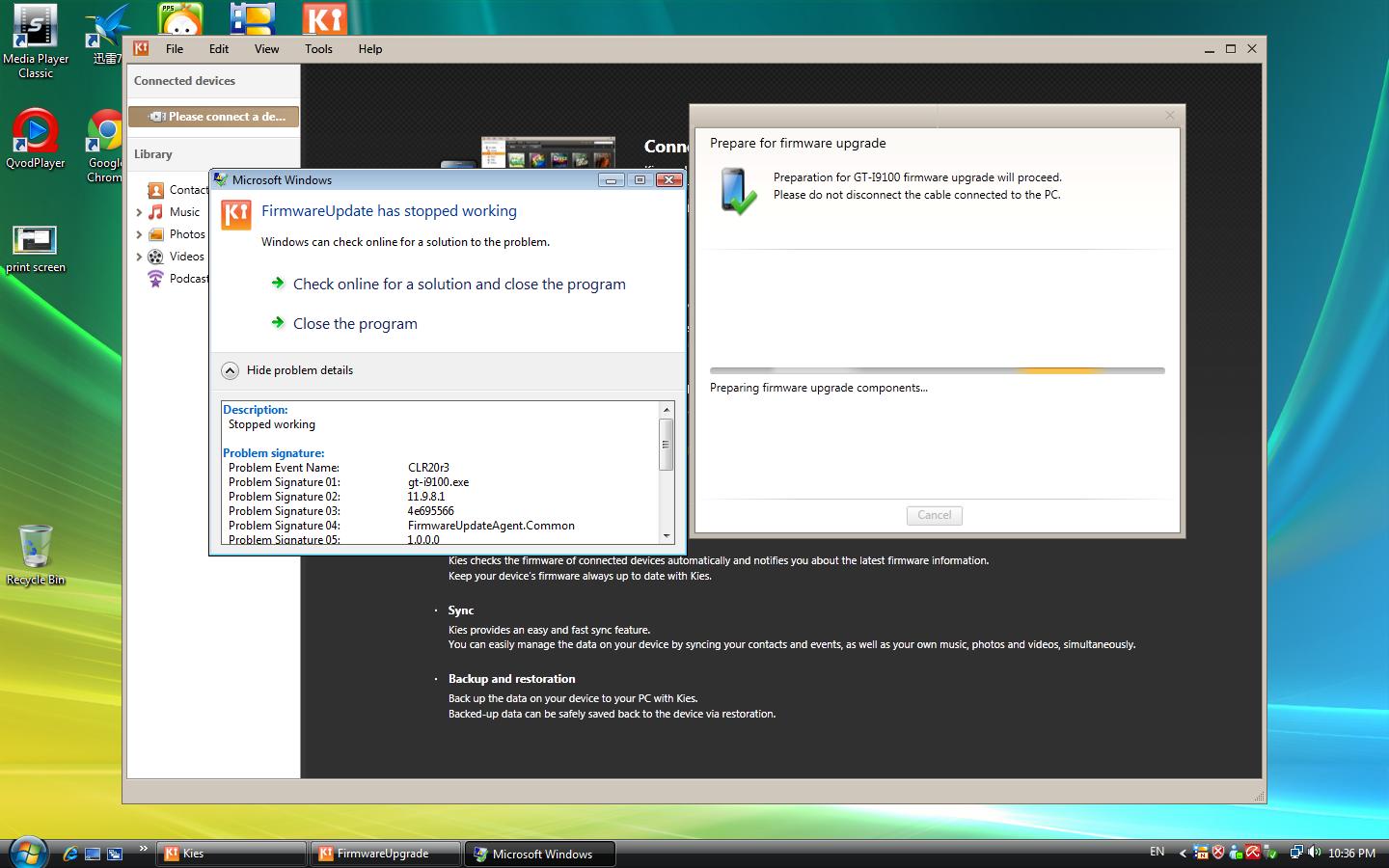Open the File menu
The height and width of the screenshot is (868, 1389).
click(174, 49)
